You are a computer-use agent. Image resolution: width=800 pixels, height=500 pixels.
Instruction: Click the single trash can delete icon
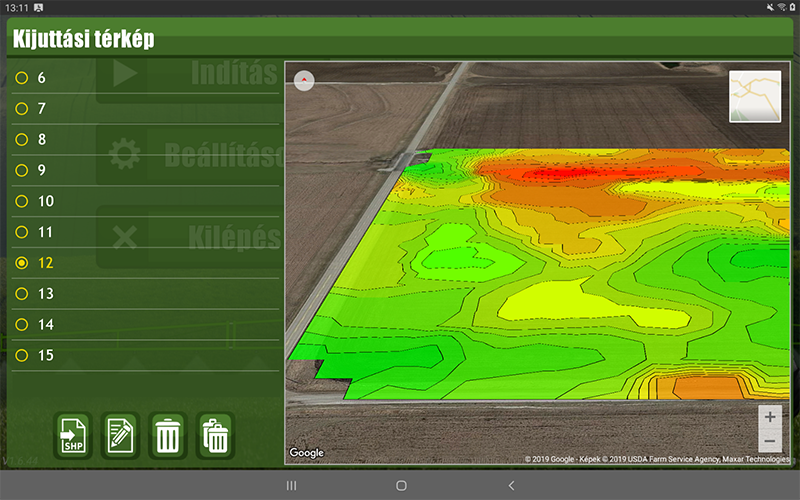coord(168,435)
